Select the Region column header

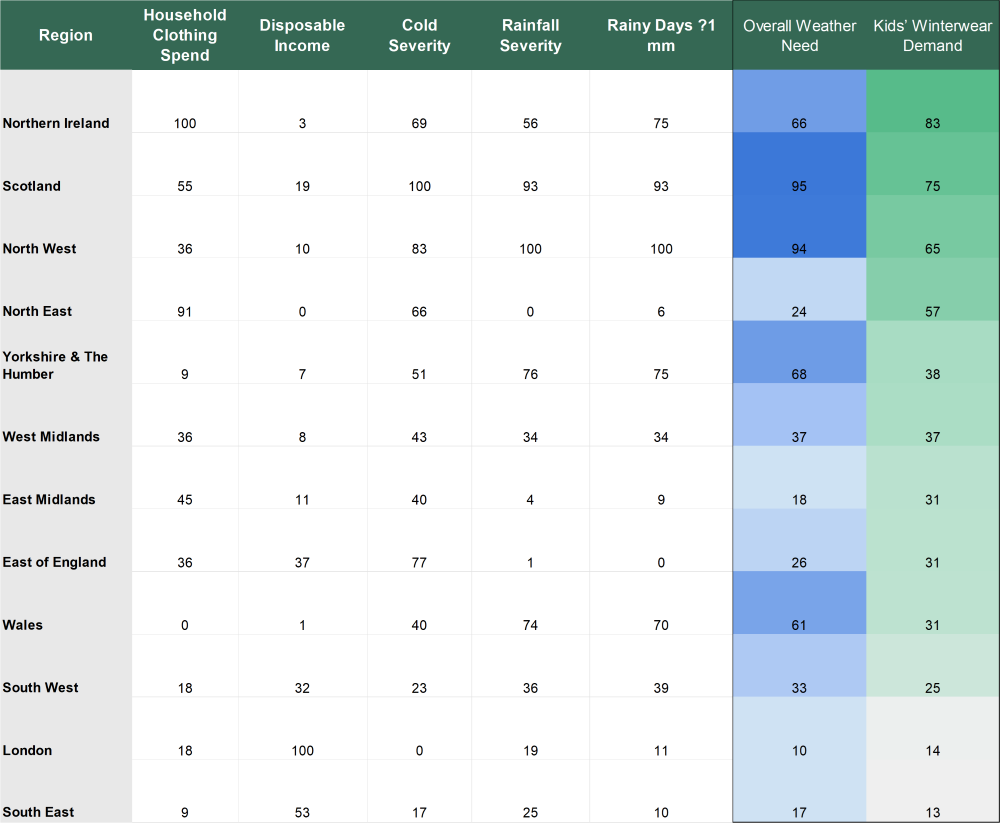(66, 35)
